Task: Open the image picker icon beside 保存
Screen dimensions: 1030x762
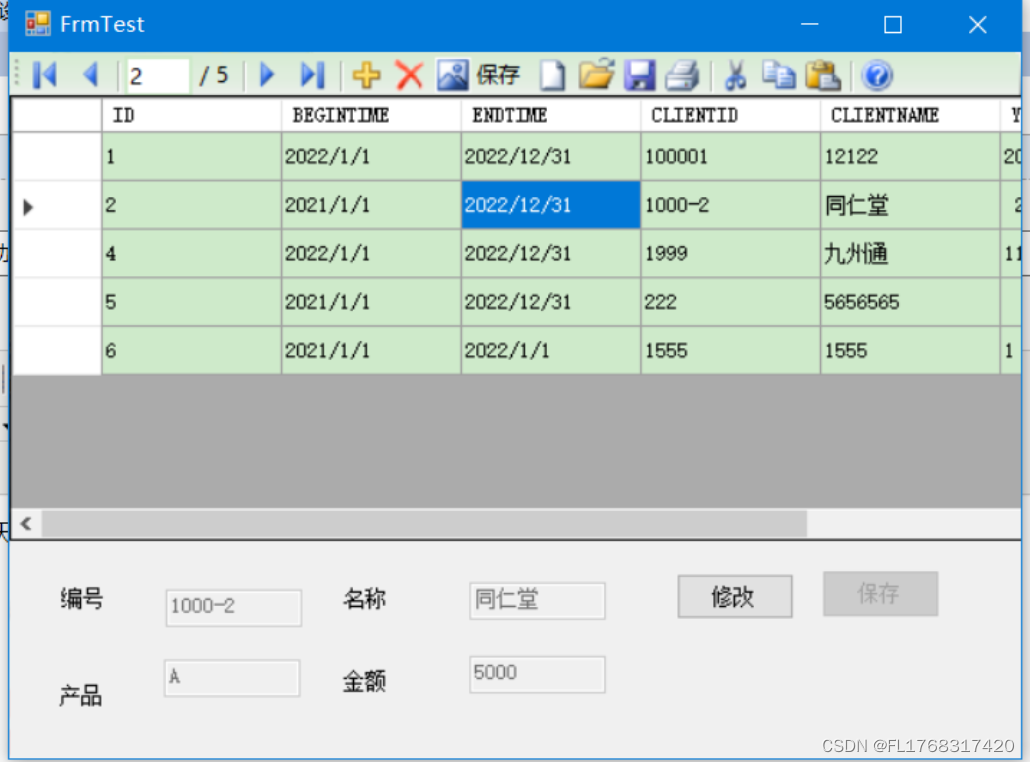Action: point(451,75)
